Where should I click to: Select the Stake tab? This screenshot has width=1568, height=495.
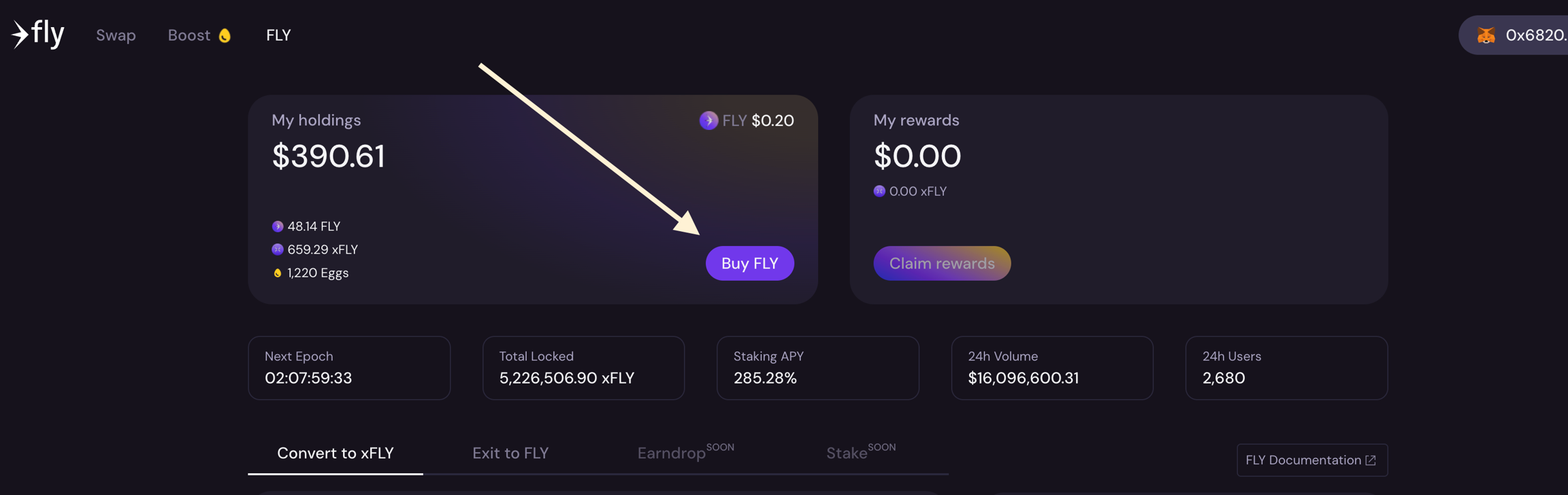pyautogui.click(x=847, y=453)
